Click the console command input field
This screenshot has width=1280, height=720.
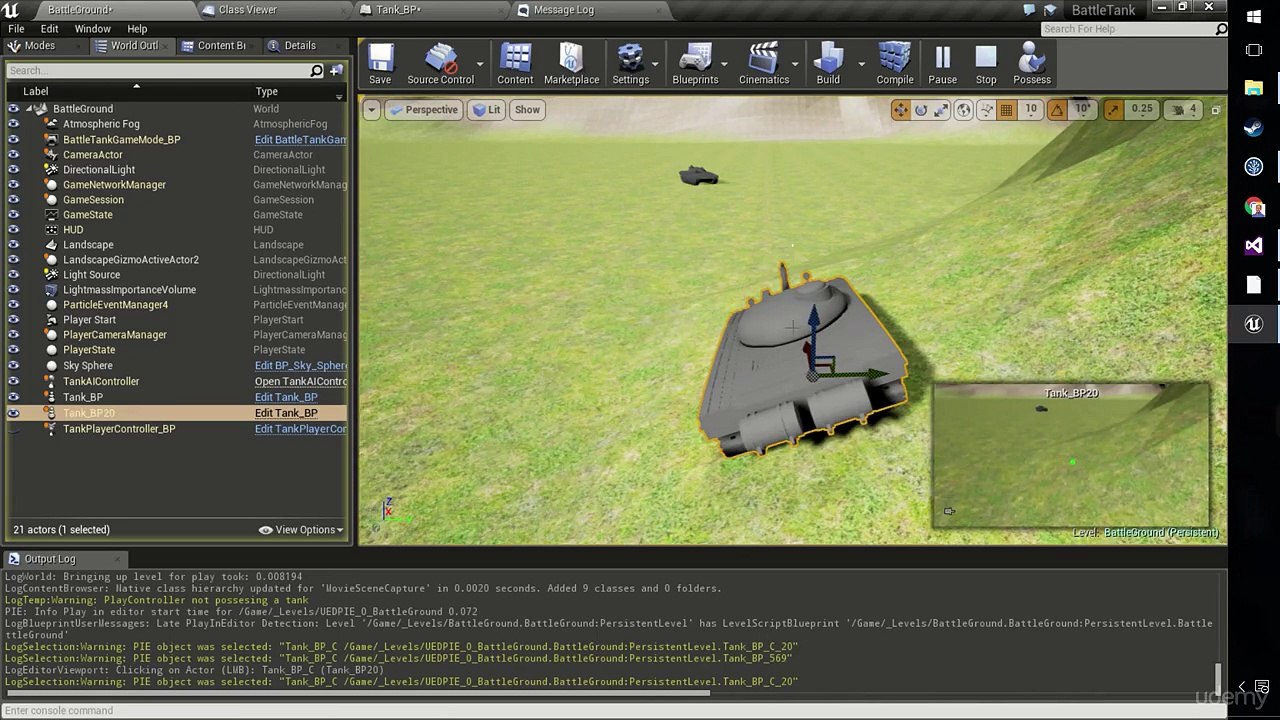tap(612, 711)
